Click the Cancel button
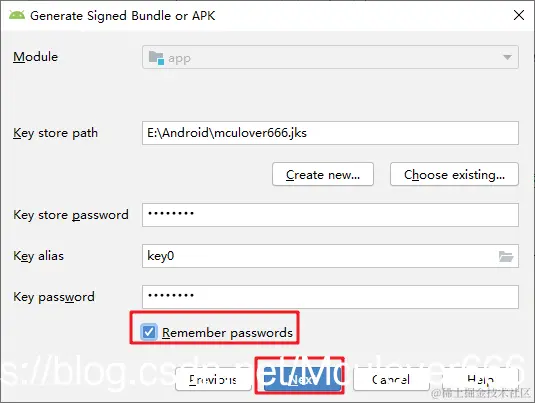Image resolution: width=535 pixels, height=403 pixels. point(391,379)
